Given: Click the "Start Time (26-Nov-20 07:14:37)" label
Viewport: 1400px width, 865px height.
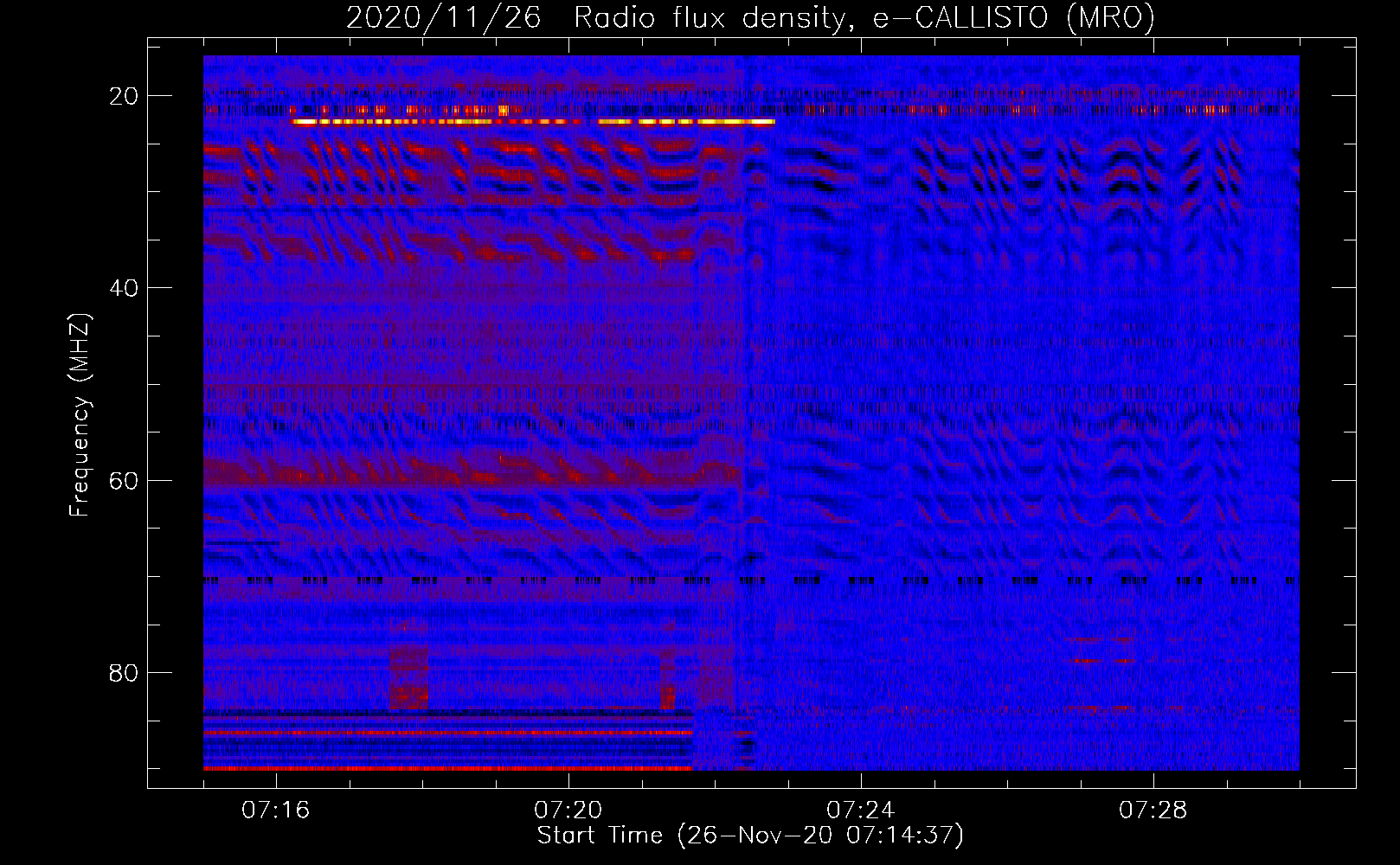Looking at the screenshot, I should (x=750, y=836).
